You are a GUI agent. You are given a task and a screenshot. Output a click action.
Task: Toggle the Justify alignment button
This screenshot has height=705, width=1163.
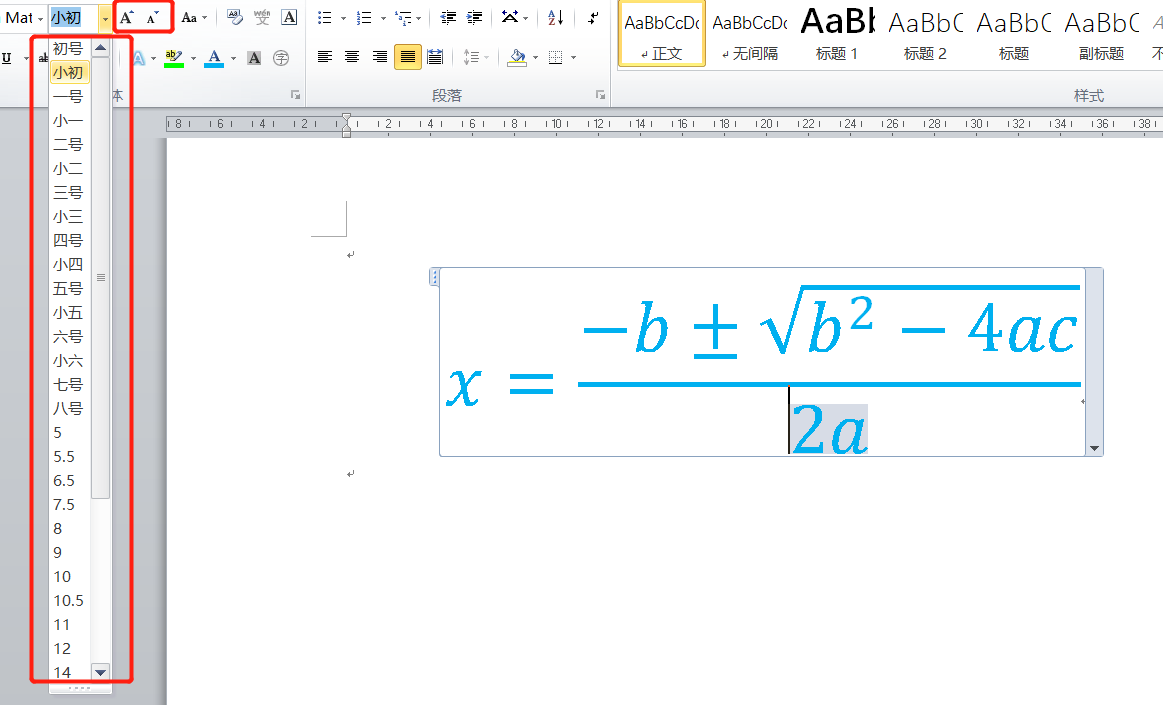click(407, 57)
